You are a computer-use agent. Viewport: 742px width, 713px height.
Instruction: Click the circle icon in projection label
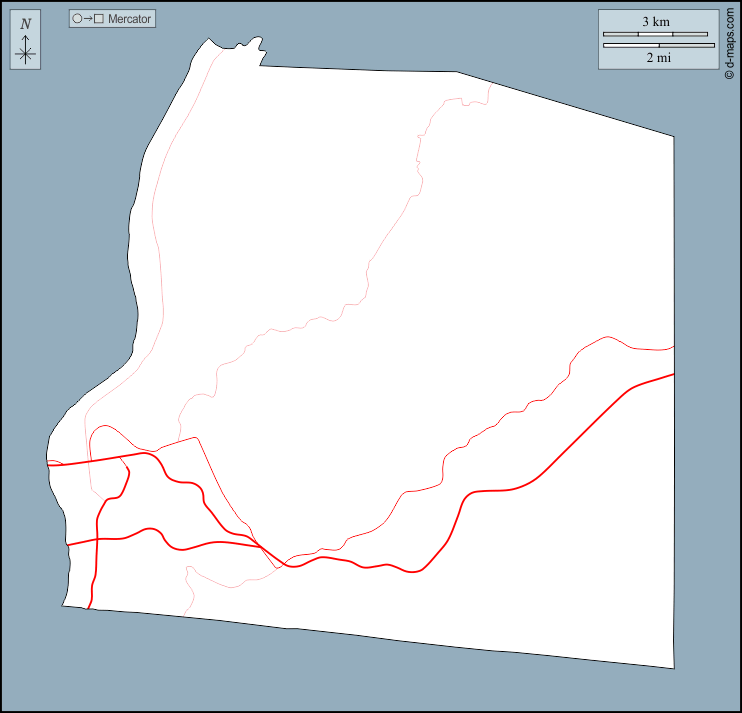[x=77, y=19]
